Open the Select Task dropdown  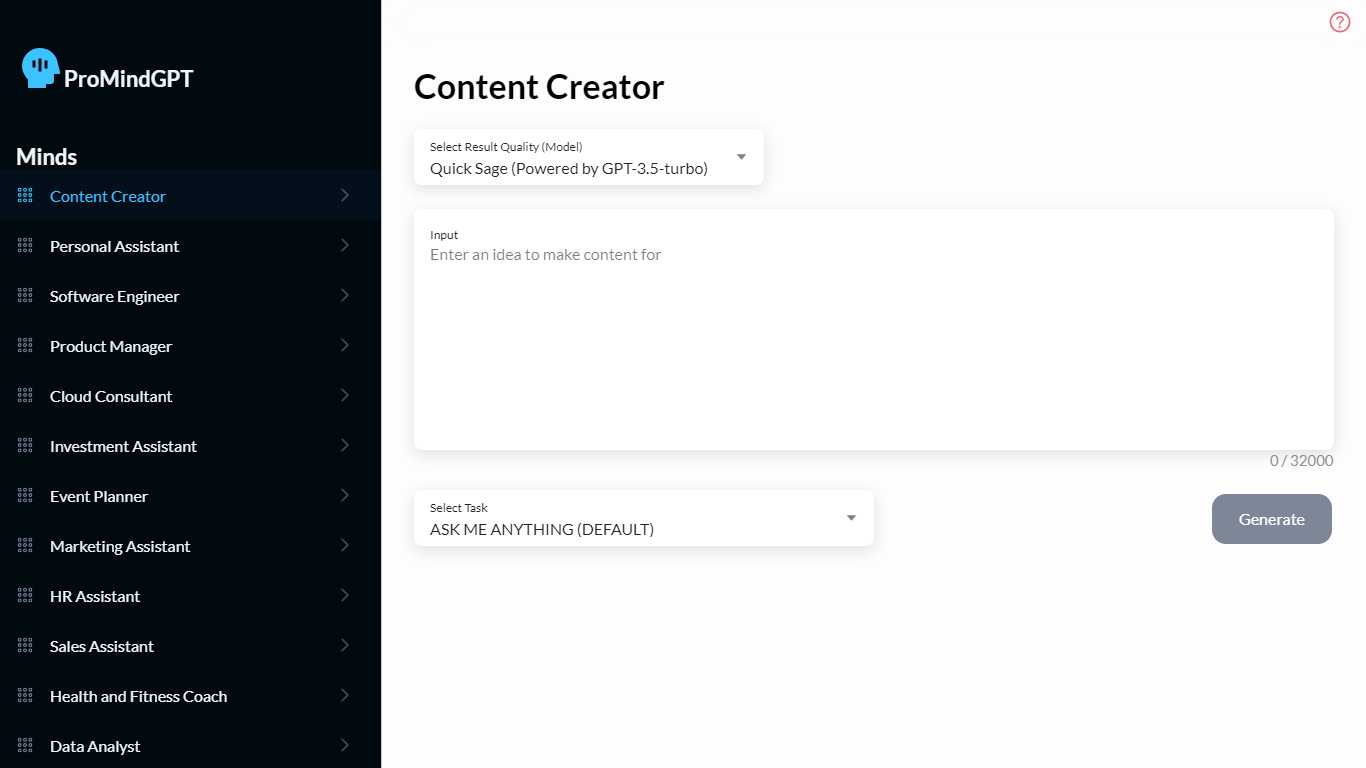coord(643,519)
